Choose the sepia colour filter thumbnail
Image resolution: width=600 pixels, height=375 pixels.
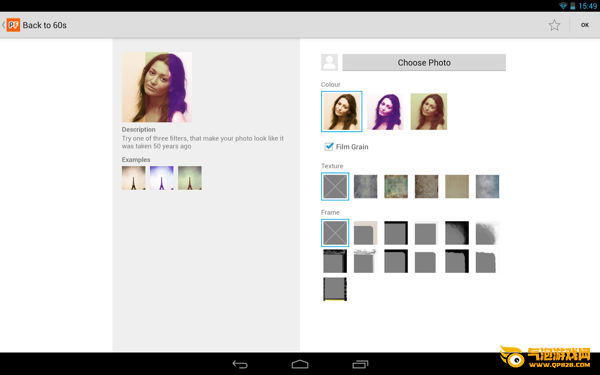coord(342,111)
